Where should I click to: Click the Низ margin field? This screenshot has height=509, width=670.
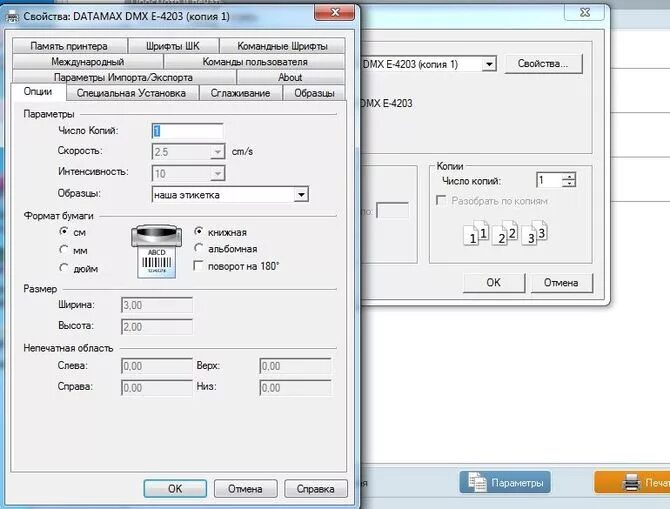point(295,388)
